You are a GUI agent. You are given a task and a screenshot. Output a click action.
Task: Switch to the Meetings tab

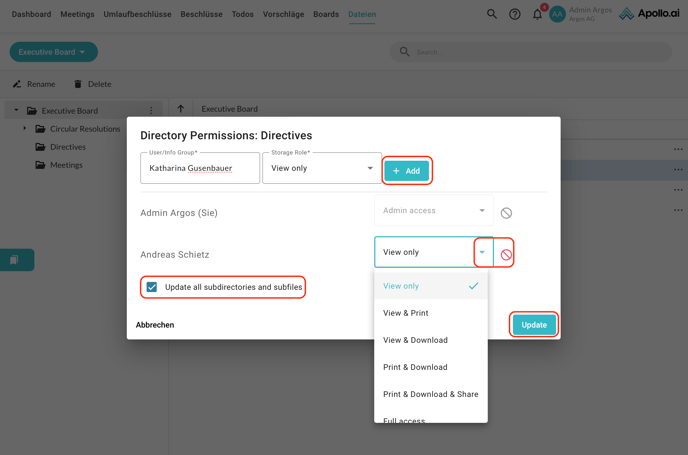tap(77, 15)
